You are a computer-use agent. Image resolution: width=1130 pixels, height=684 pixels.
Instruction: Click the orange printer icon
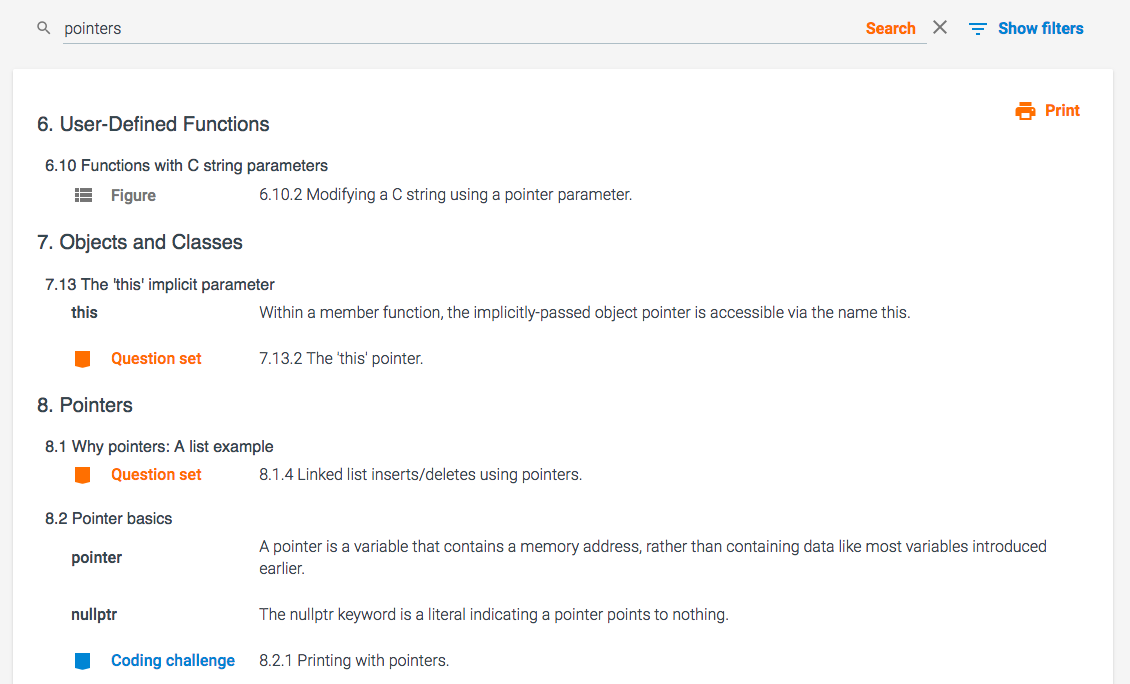tap(1025, 111)
